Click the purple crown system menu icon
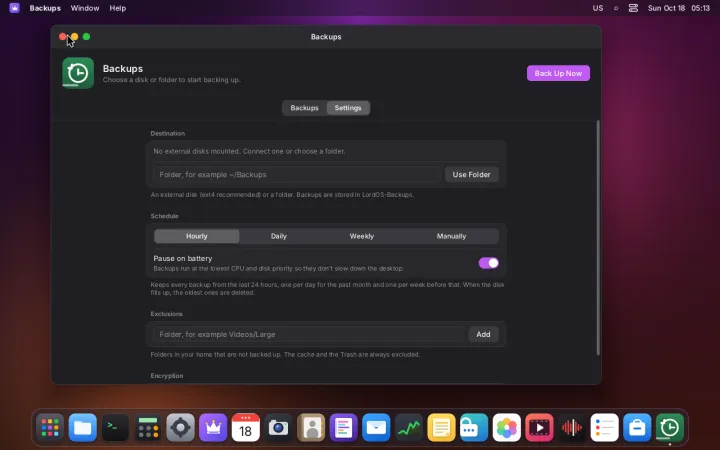Image resolution: width=720 pixels, height=450 pixels. (x=14, y=8)
